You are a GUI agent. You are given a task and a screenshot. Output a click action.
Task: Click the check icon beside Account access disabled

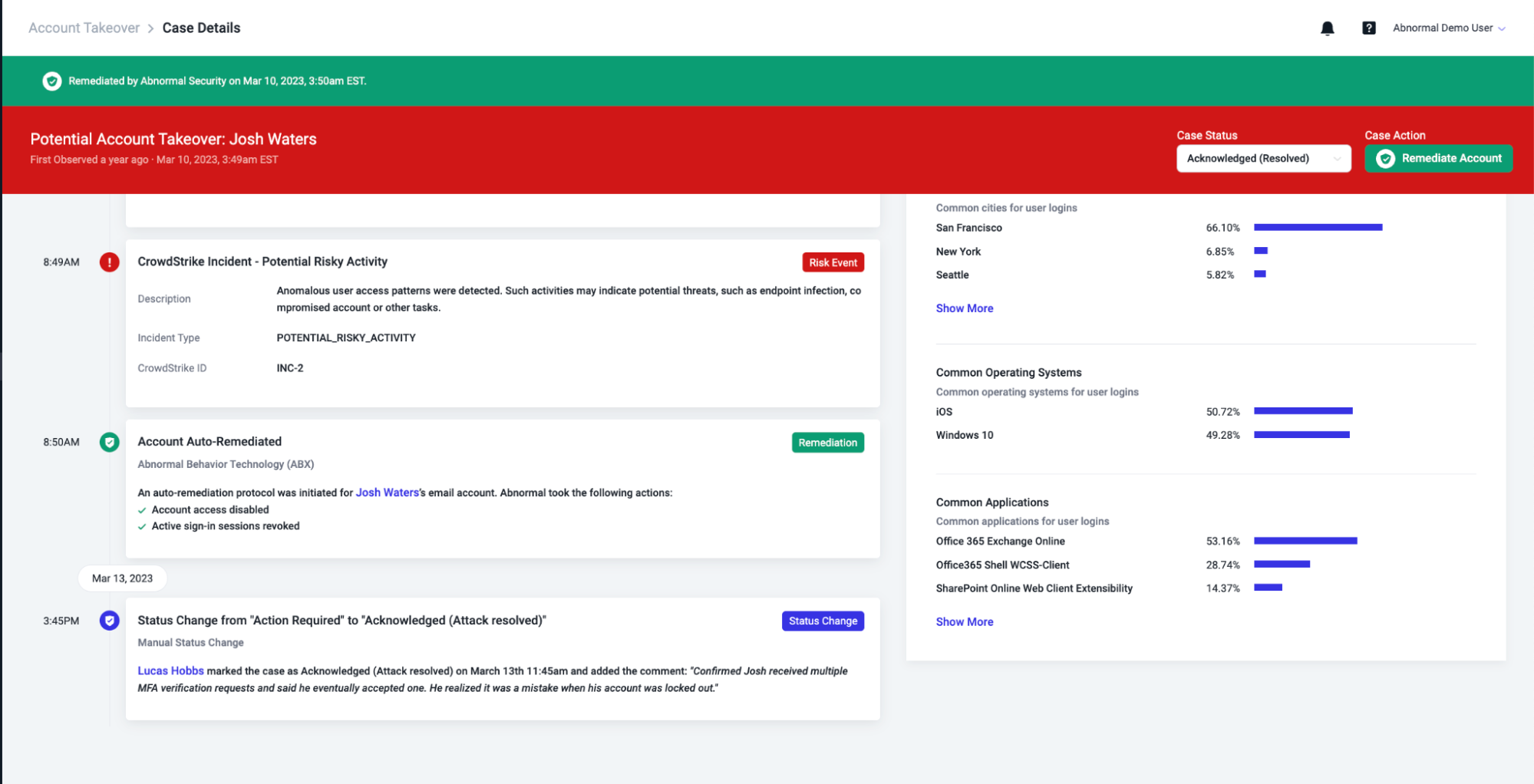click(x=142, y=510)
